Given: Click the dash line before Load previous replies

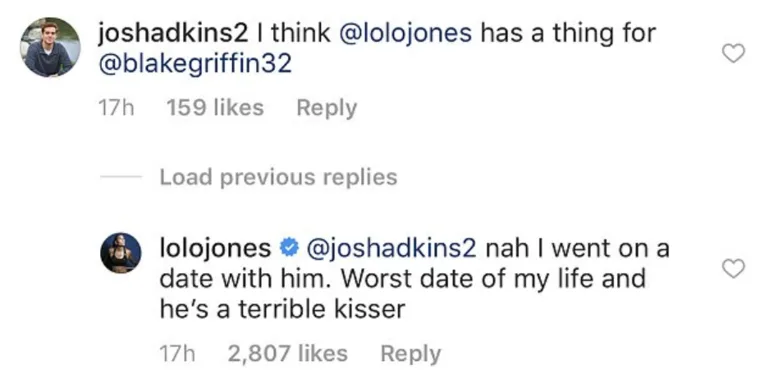Looking at the screenshot, I should coord(121,177).
